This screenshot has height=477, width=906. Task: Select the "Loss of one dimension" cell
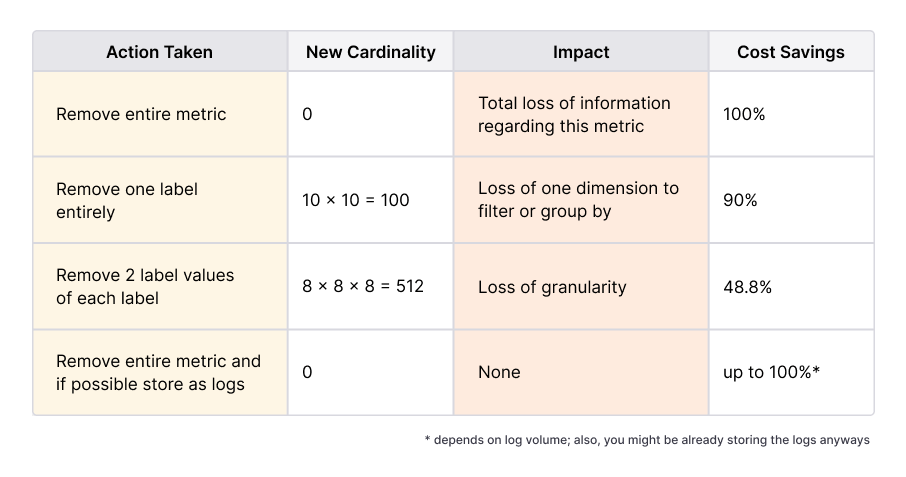click(x=578, y=200)
